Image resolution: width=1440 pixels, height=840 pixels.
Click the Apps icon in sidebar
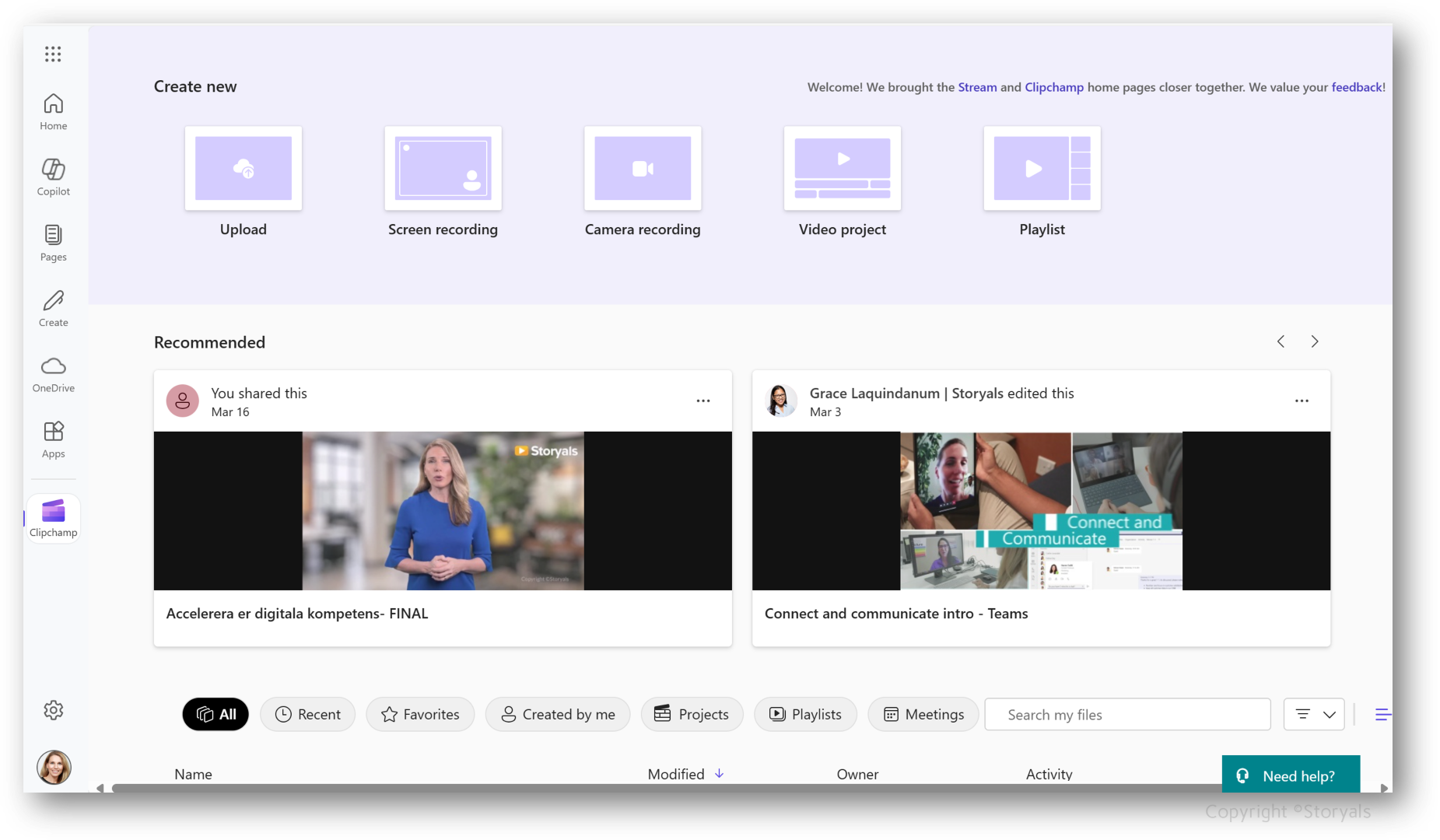click(x=53, y=439)
